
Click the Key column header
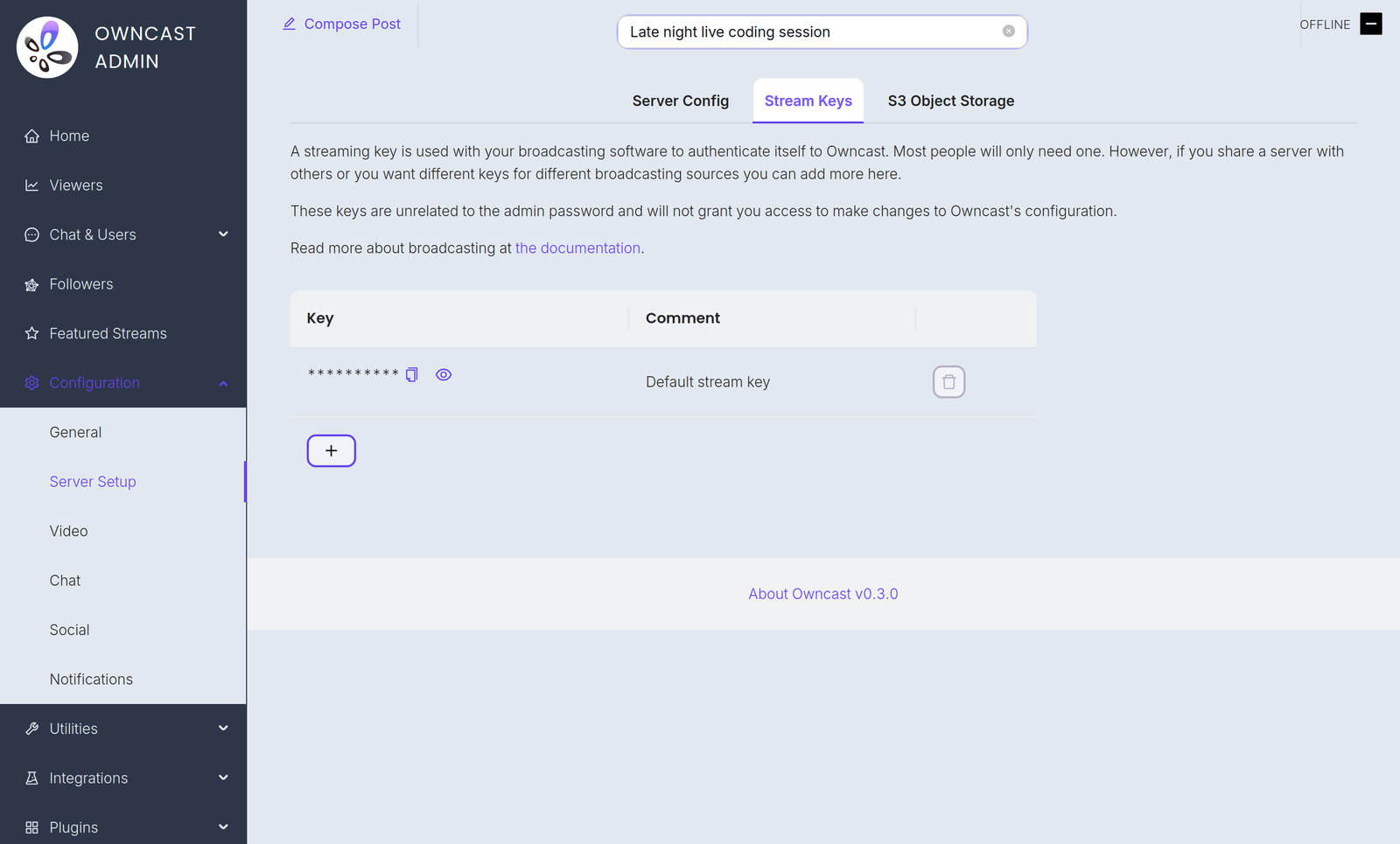point(459,318)
